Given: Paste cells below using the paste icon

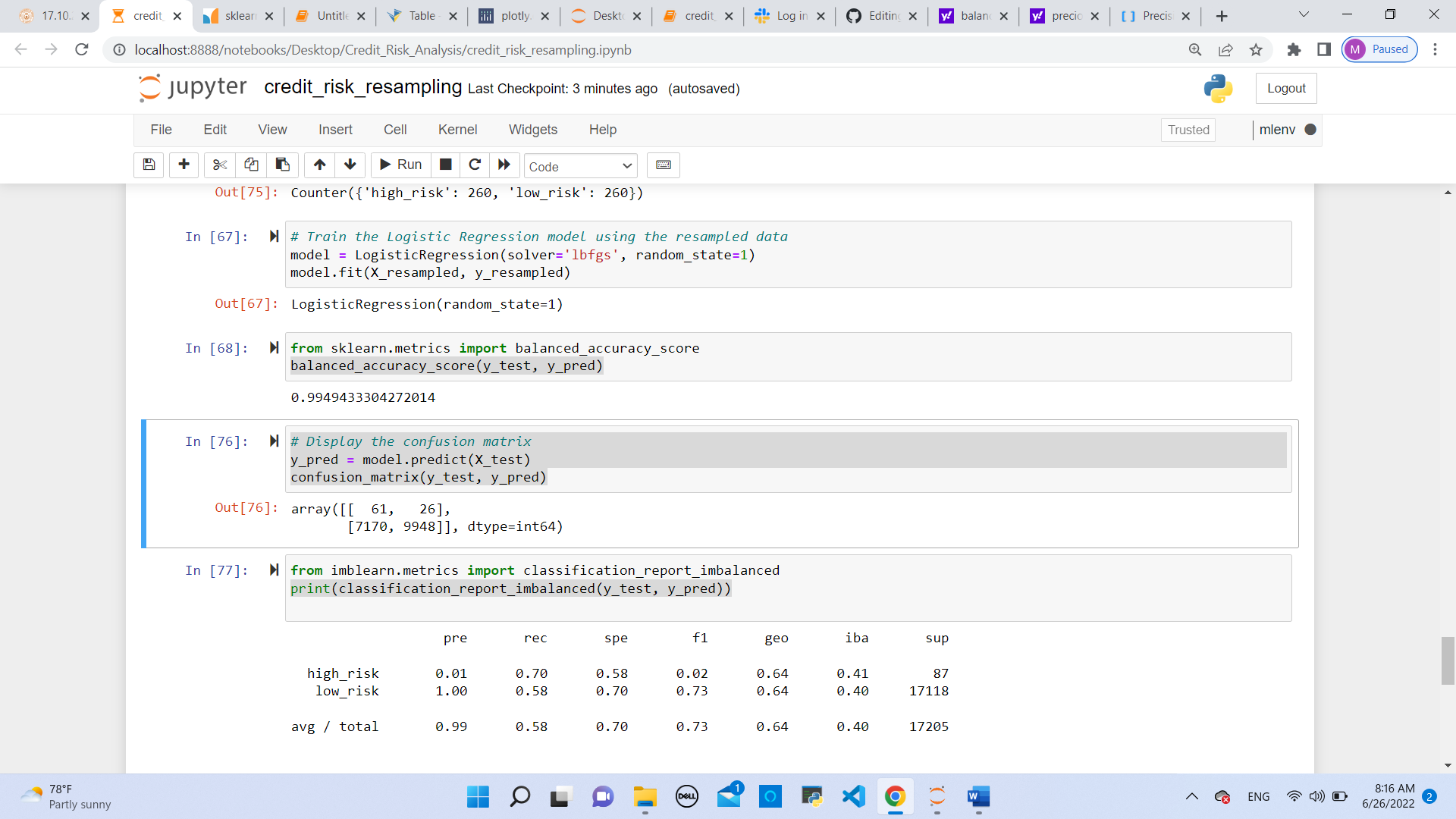Looking at the screenshot, I should 282,165.
